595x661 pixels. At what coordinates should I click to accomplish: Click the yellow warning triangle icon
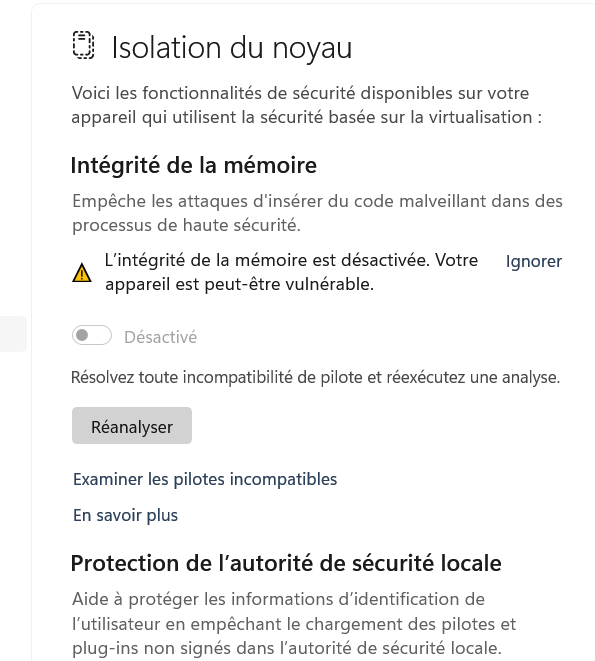[x=82, y=273]
